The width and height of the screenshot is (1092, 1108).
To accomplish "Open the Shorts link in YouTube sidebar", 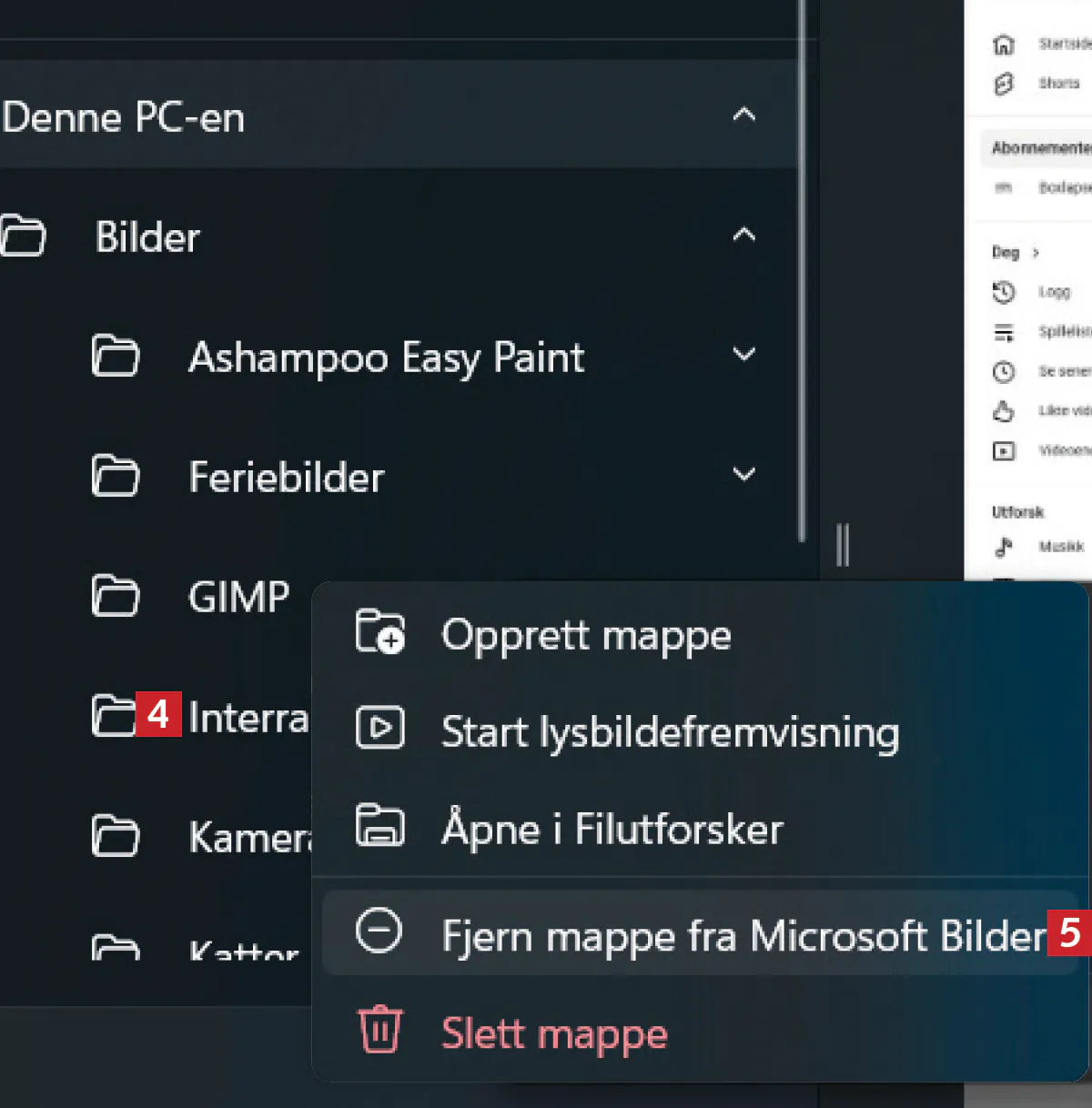I will click(1059, 84).
